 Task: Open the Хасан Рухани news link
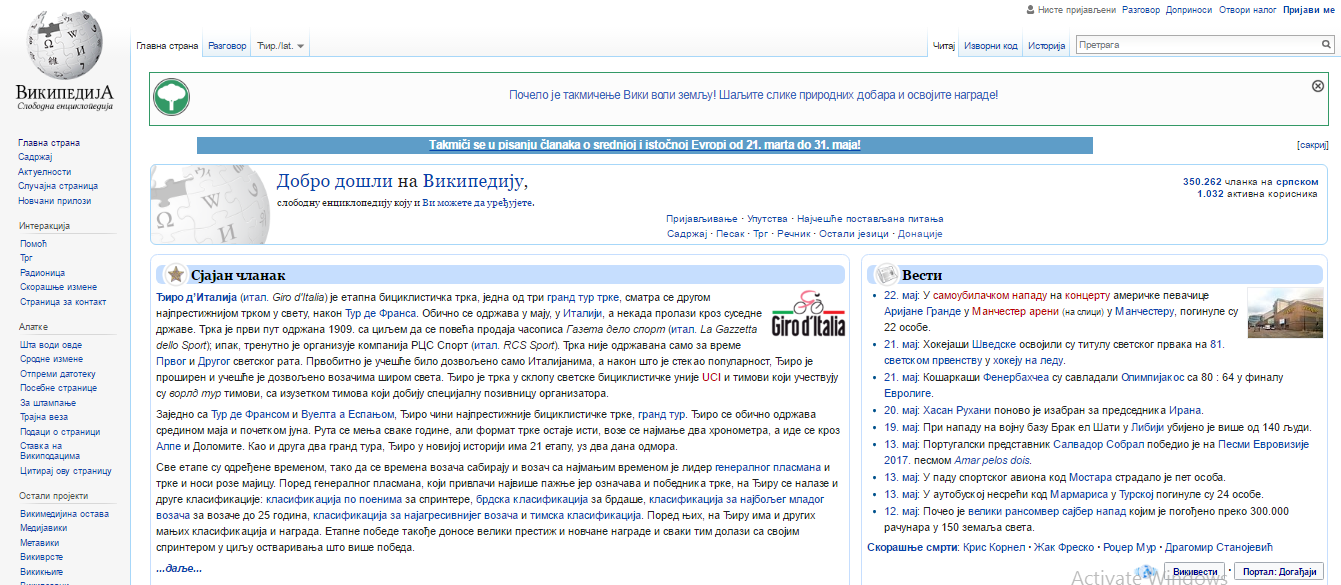pos(957,410)
